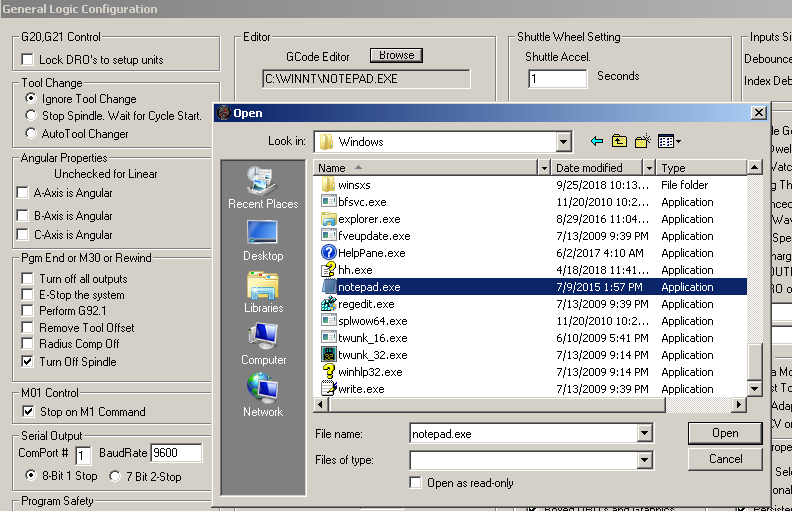Open Date modified column filter arrow
The image size is (792, 511).
[649, 168]
